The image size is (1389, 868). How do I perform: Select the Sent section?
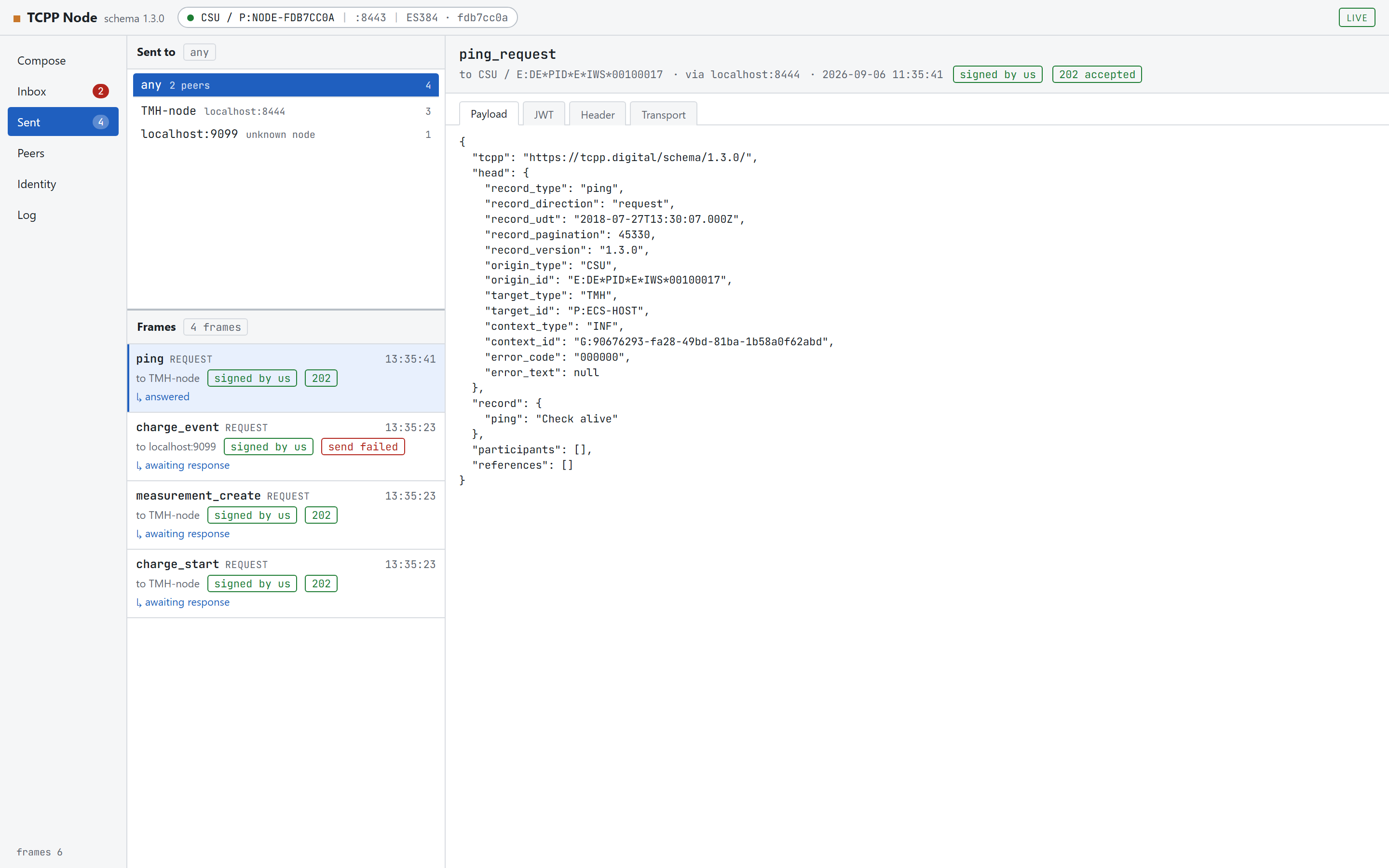click(x=63, y=122)
